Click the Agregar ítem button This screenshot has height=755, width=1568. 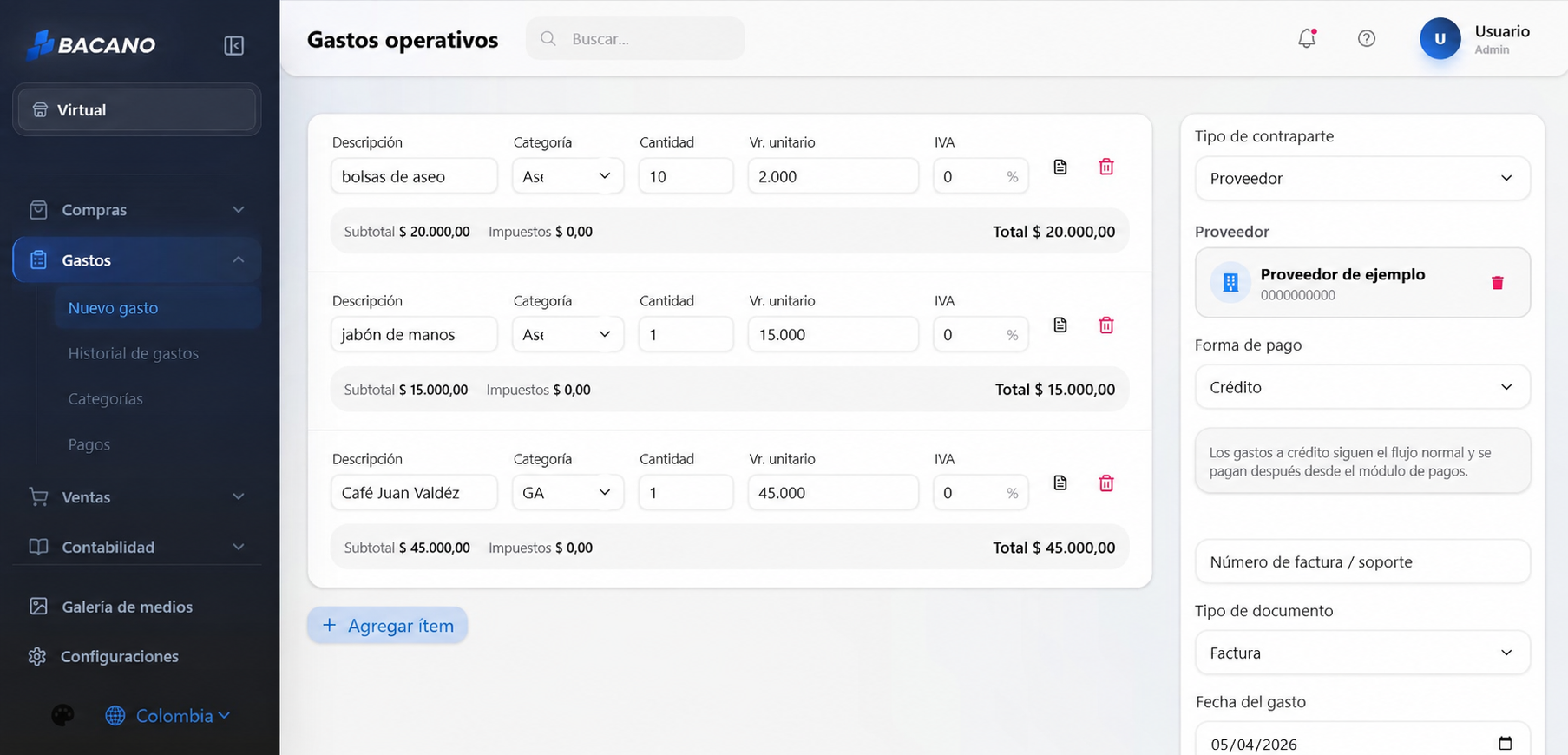(x=388, y=625)
